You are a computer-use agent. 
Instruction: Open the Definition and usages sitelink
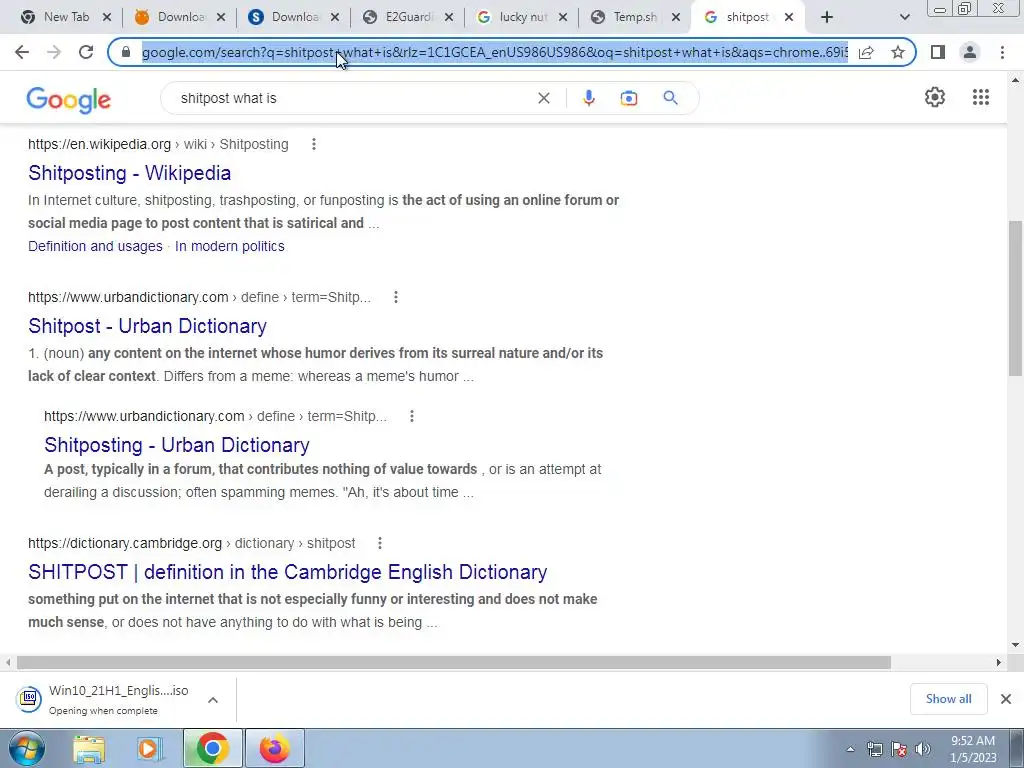[95, 246]
